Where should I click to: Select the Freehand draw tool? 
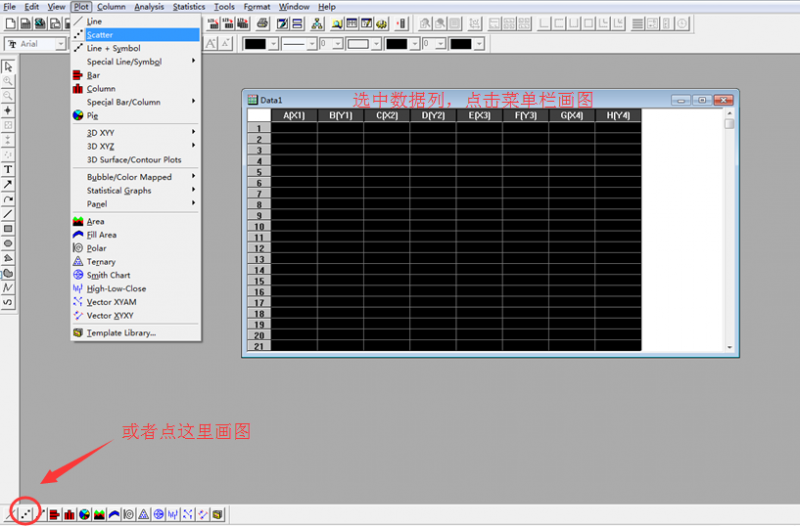tap(8, 303)
